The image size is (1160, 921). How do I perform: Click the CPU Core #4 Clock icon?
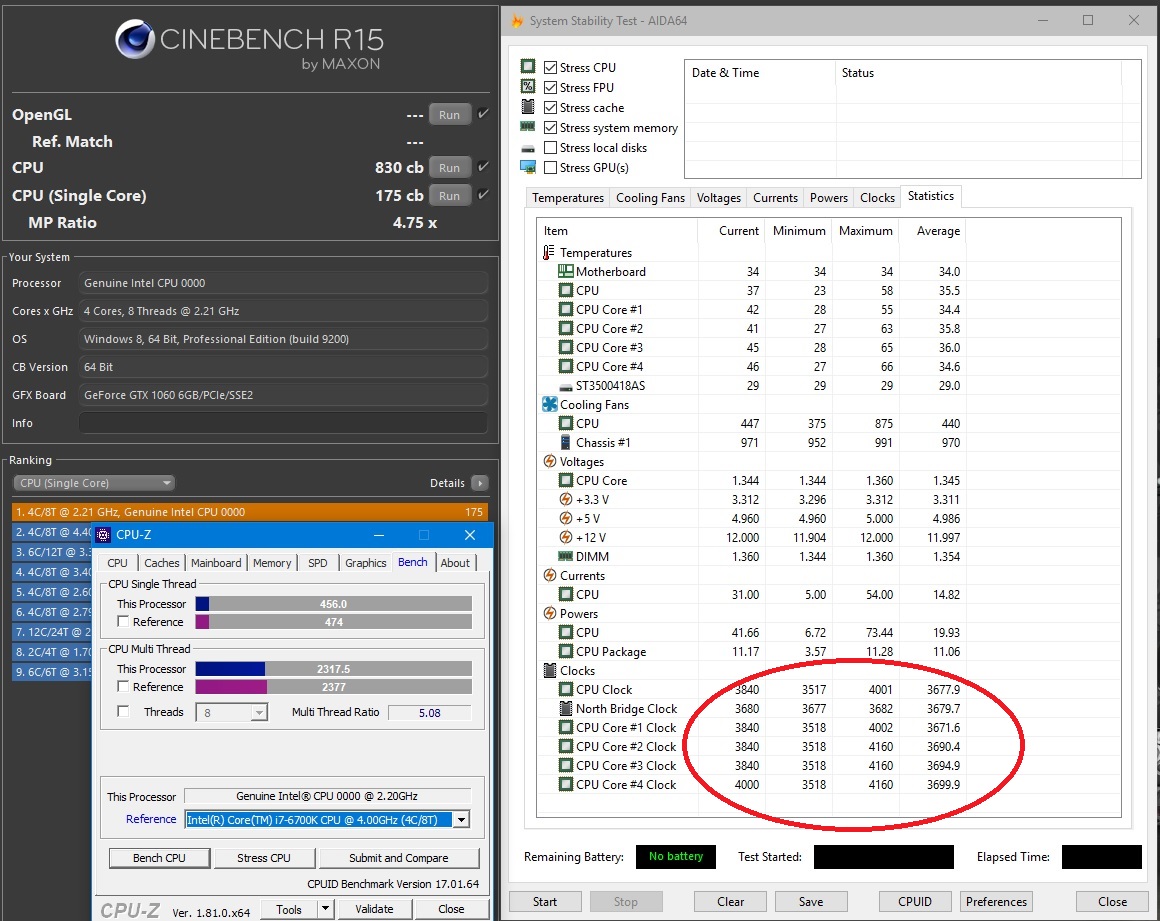click(565, 784)
